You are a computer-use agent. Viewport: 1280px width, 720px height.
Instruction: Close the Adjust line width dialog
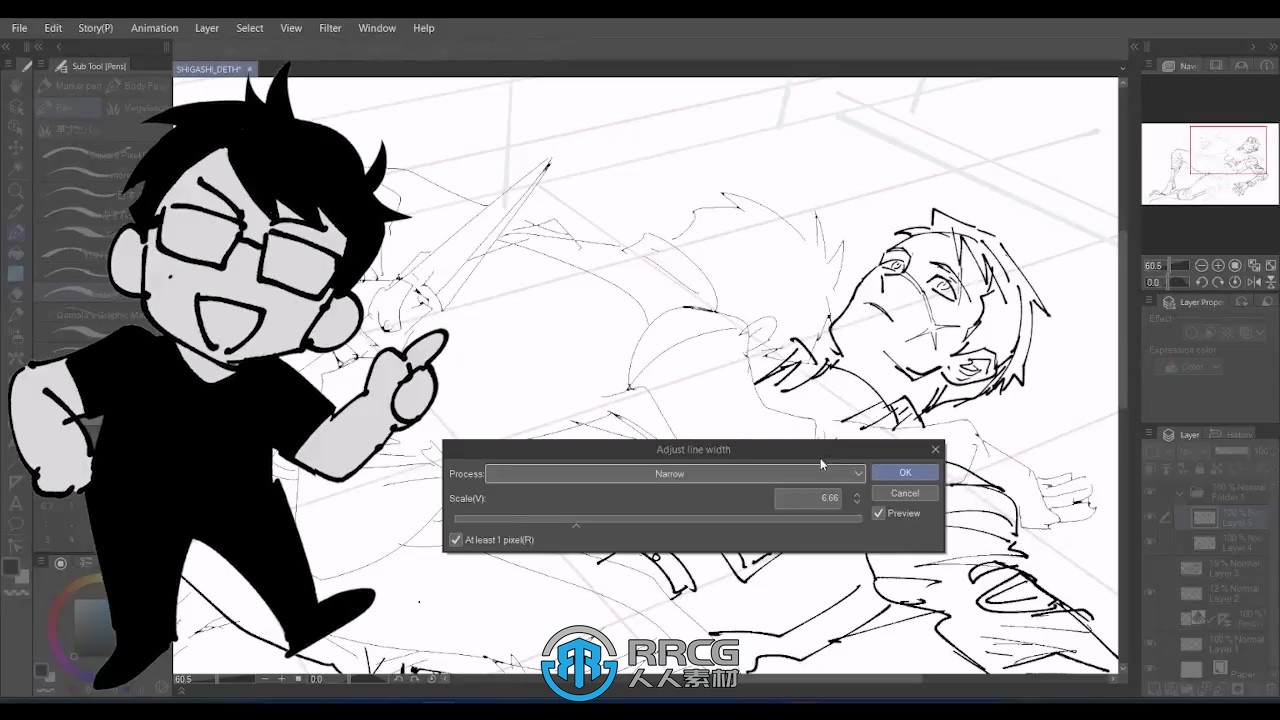pyautogui.click(x=935, y=450)
